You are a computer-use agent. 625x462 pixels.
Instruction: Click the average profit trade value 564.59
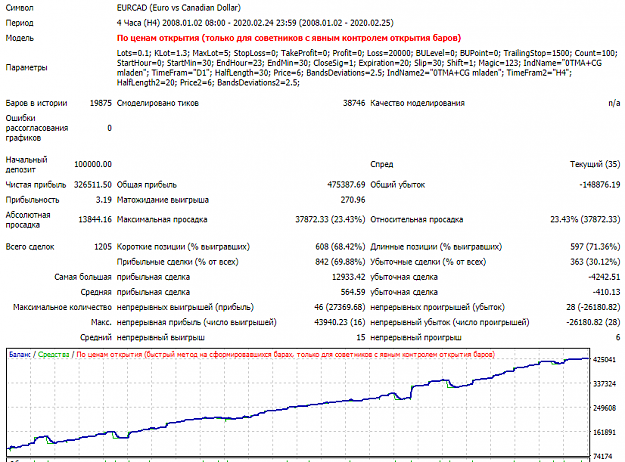(x=353, y=292)
